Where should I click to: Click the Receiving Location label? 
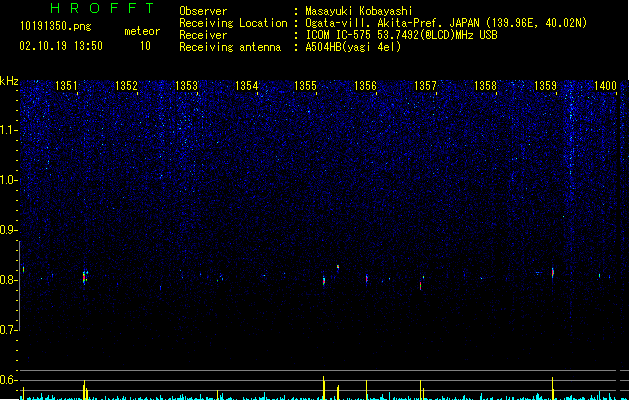pyautogui.click(x=233, y=23)
